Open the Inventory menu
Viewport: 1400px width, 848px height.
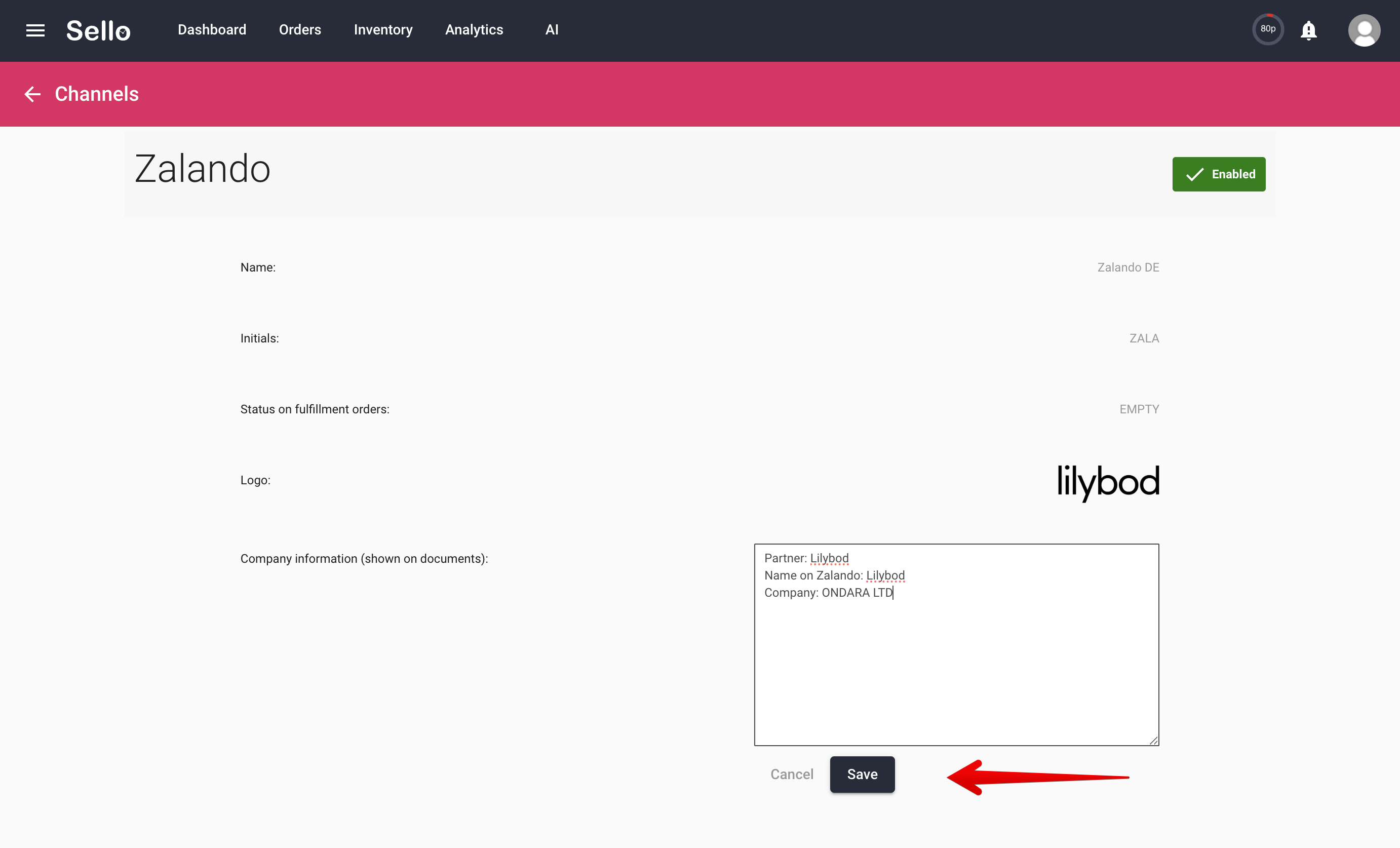tap(383, 29)
